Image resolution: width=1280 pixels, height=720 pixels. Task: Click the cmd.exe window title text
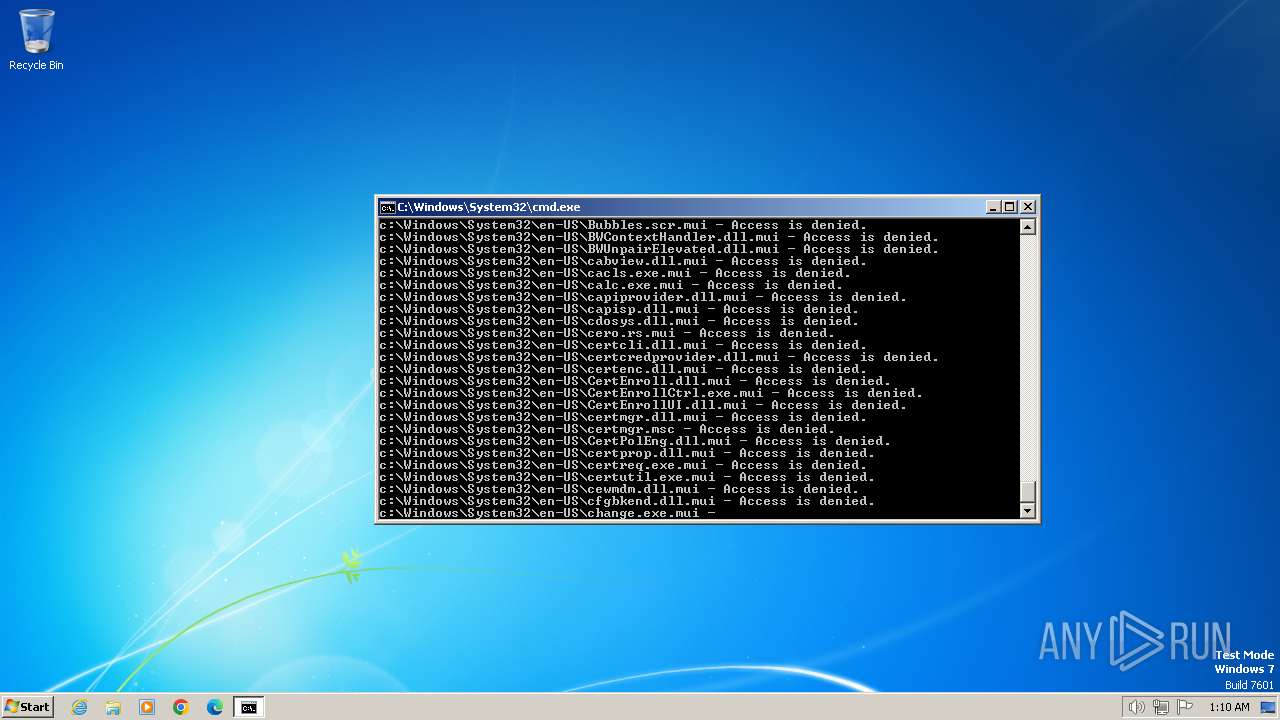point(488,207)
